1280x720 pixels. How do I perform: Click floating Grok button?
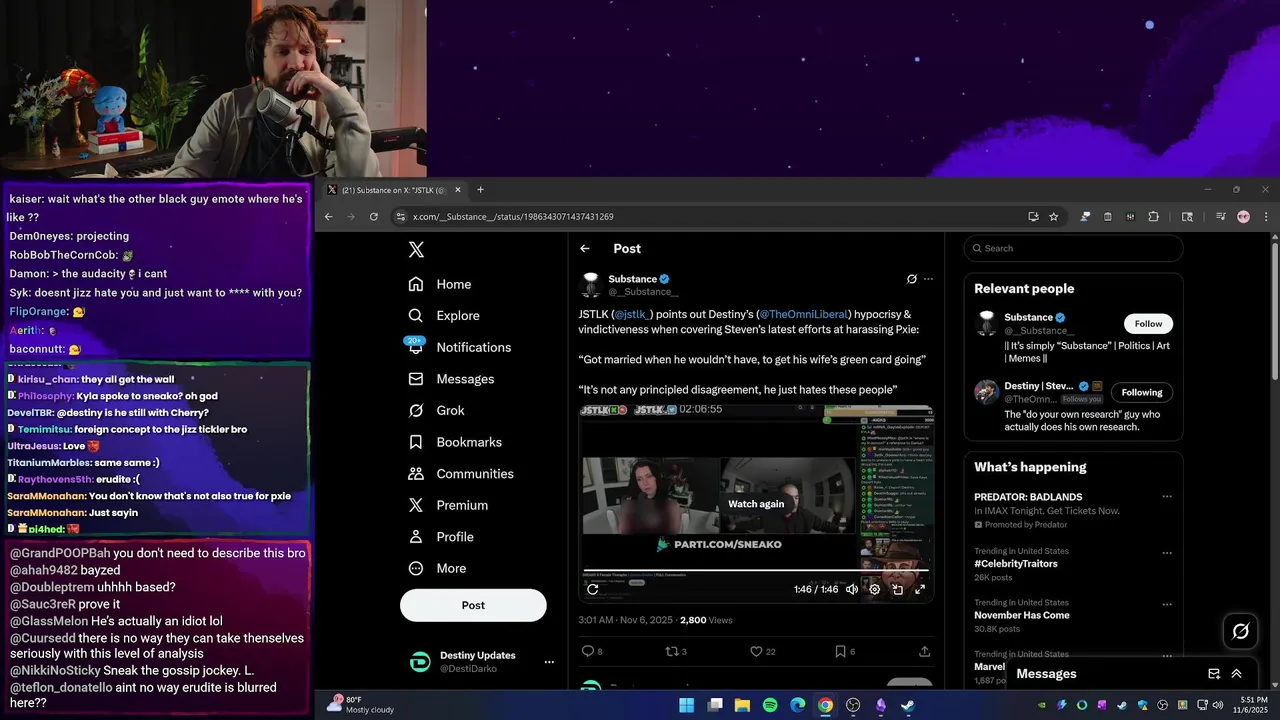[1241, 631]
